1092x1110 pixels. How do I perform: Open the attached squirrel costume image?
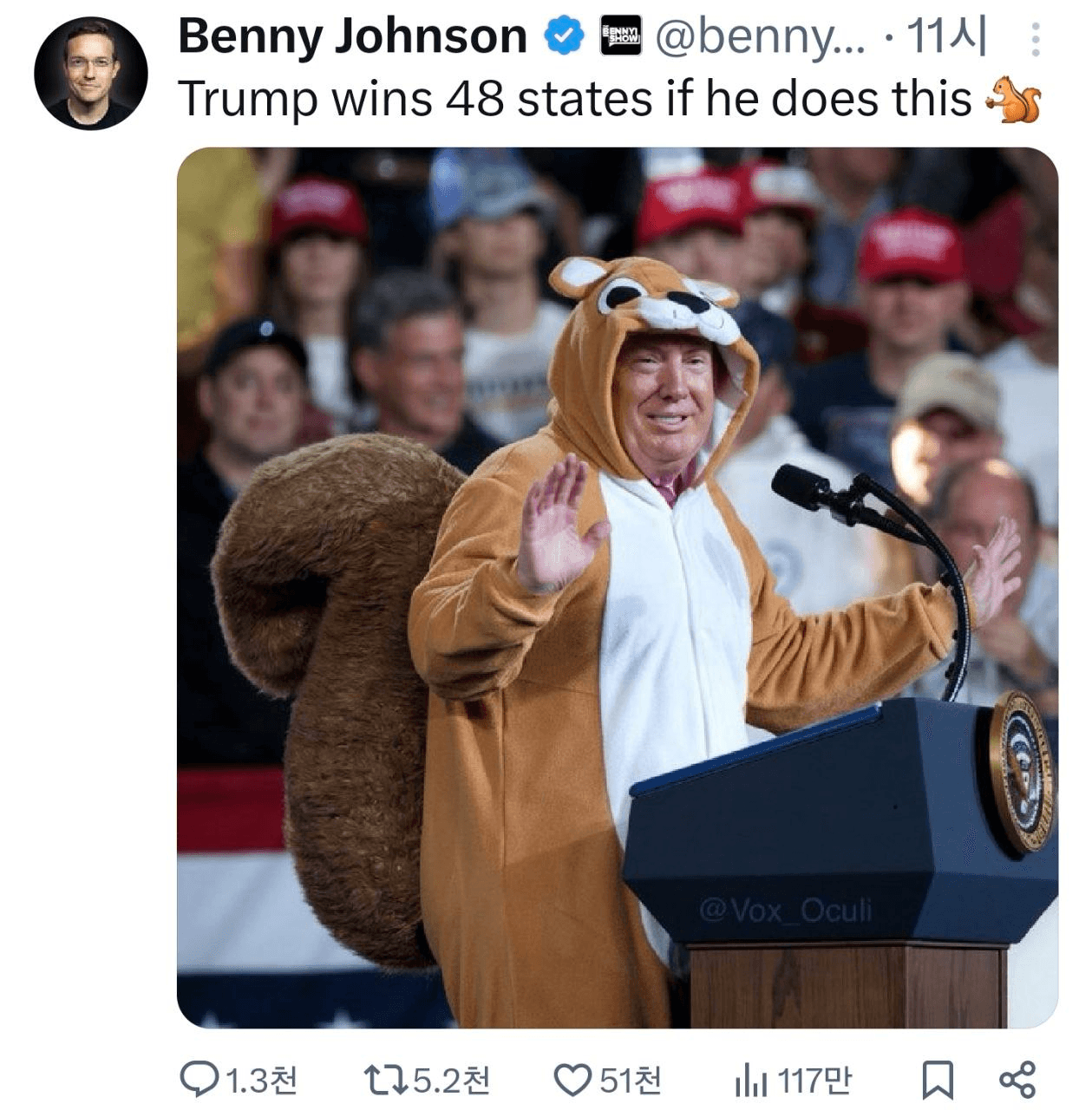click(617, 587)
